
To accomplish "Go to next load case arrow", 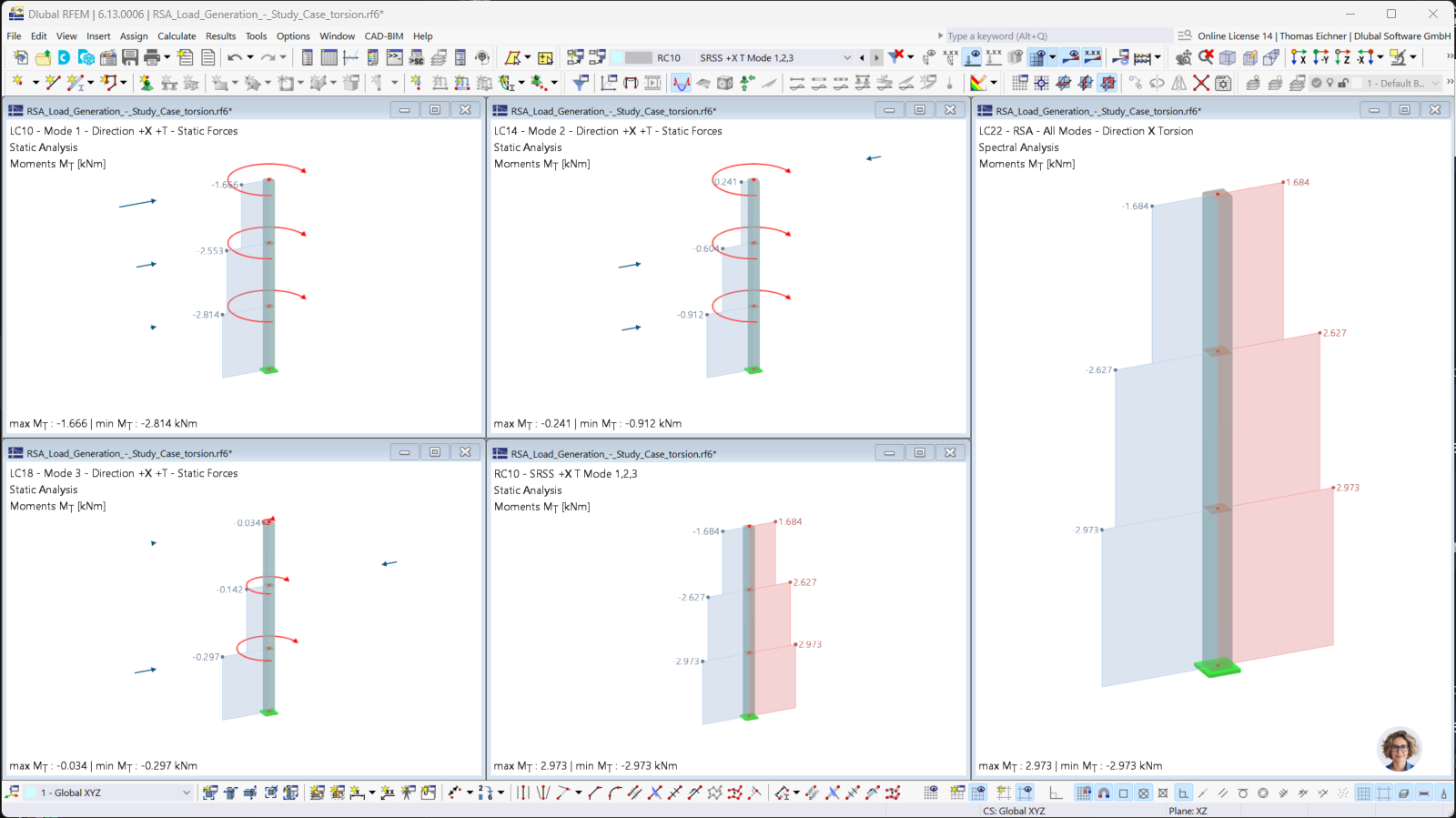I will tap(876, 57).
